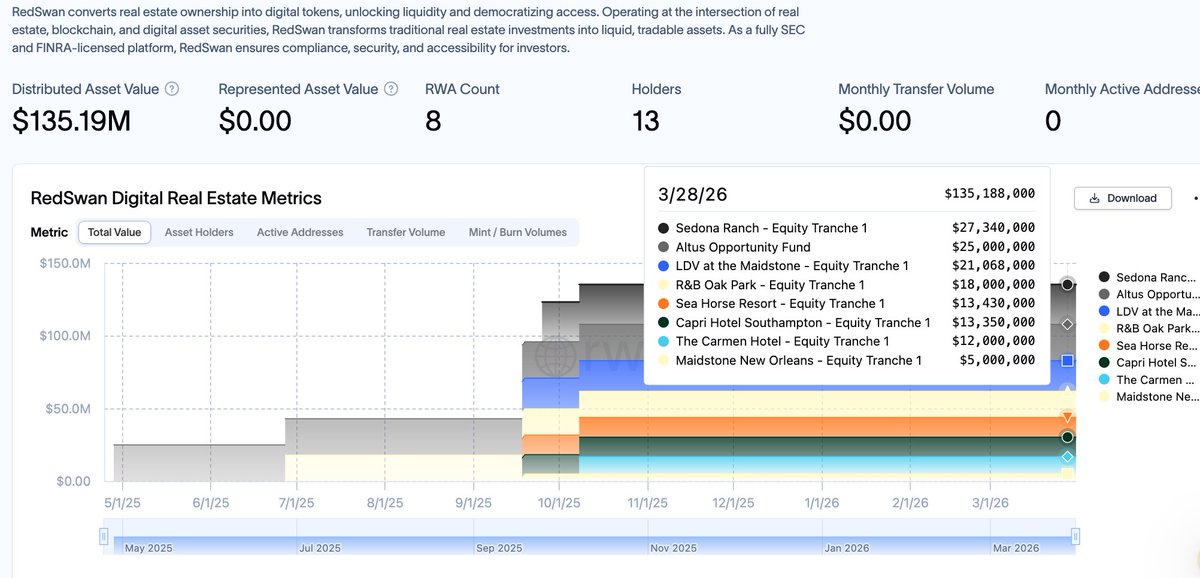Open the Represented Asset Value help icon

tap(391, 89)
